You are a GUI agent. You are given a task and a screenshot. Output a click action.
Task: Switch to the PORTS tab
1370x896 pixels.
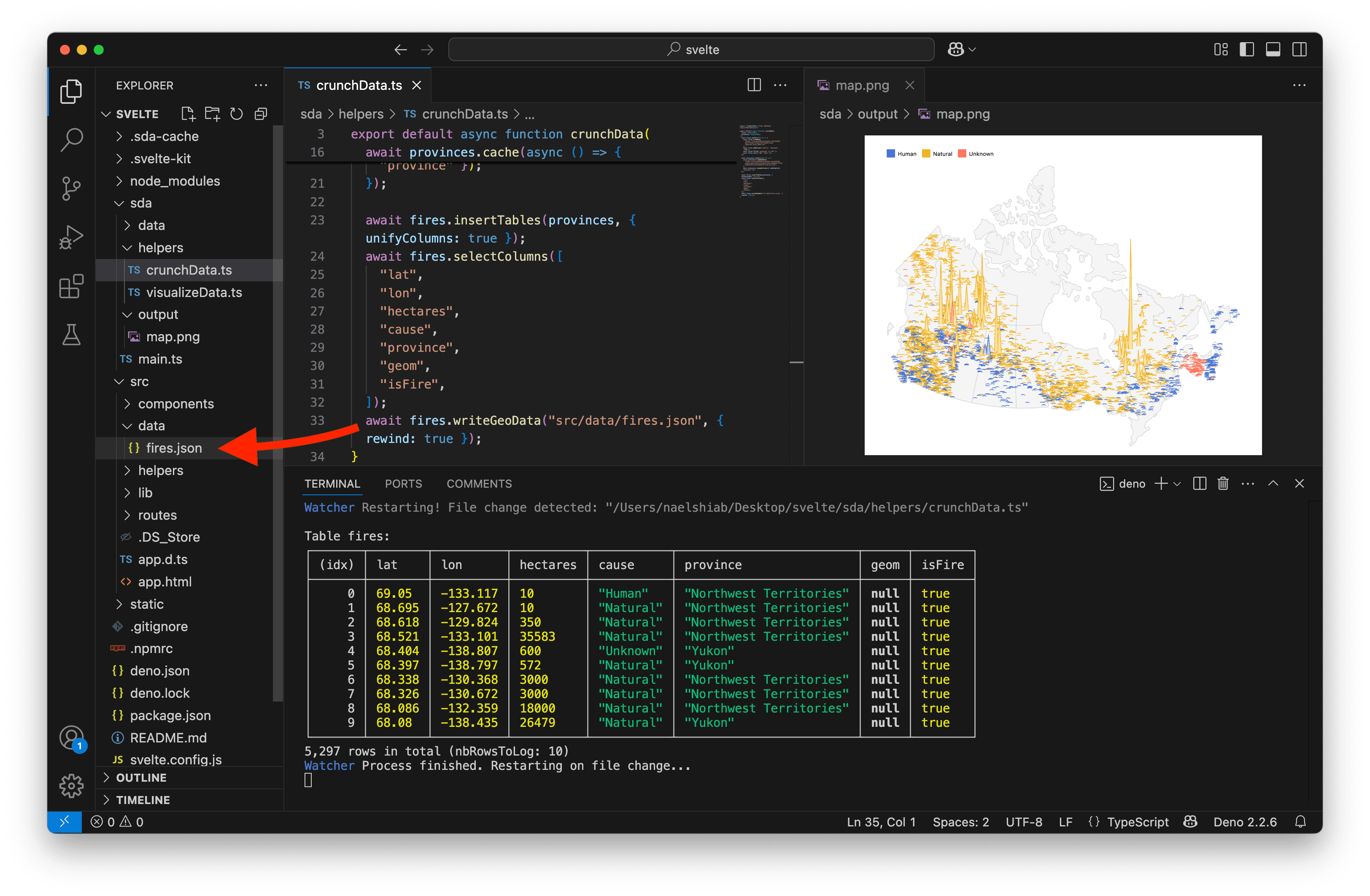[404, 484]
